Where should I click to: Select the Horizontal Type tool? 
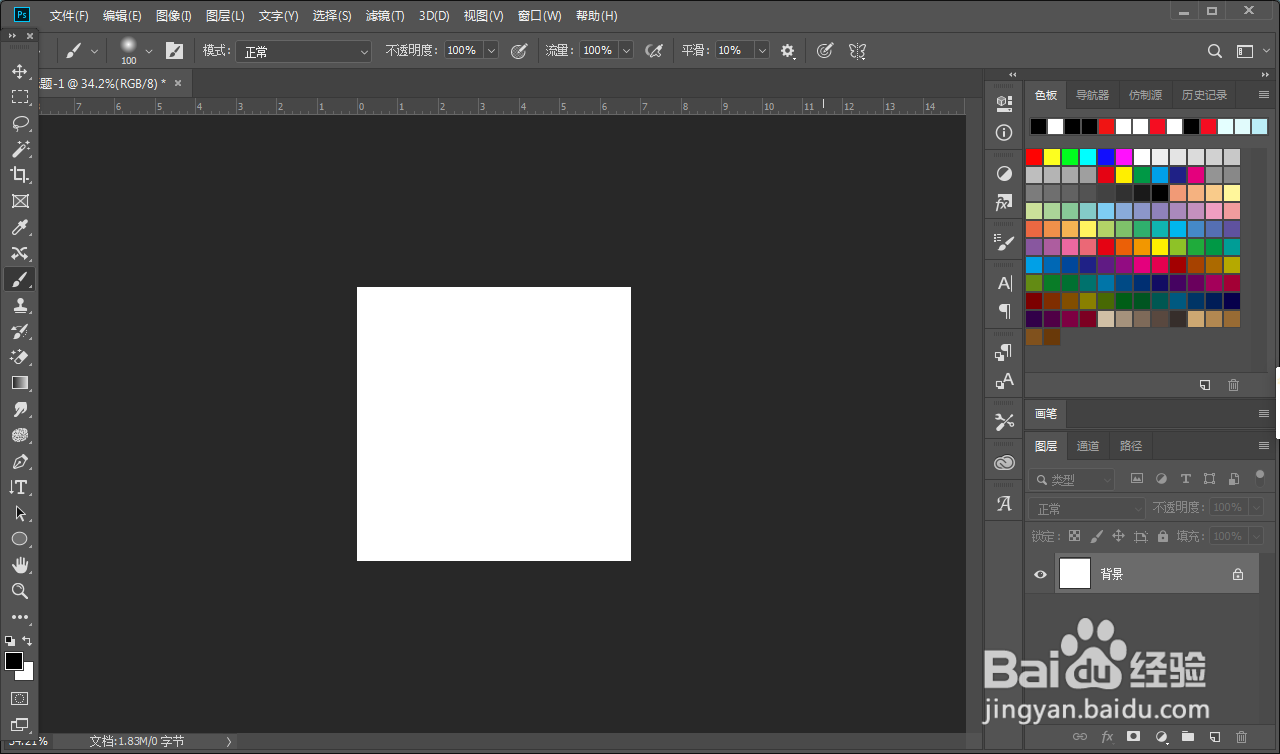click(x=19, y=487)
